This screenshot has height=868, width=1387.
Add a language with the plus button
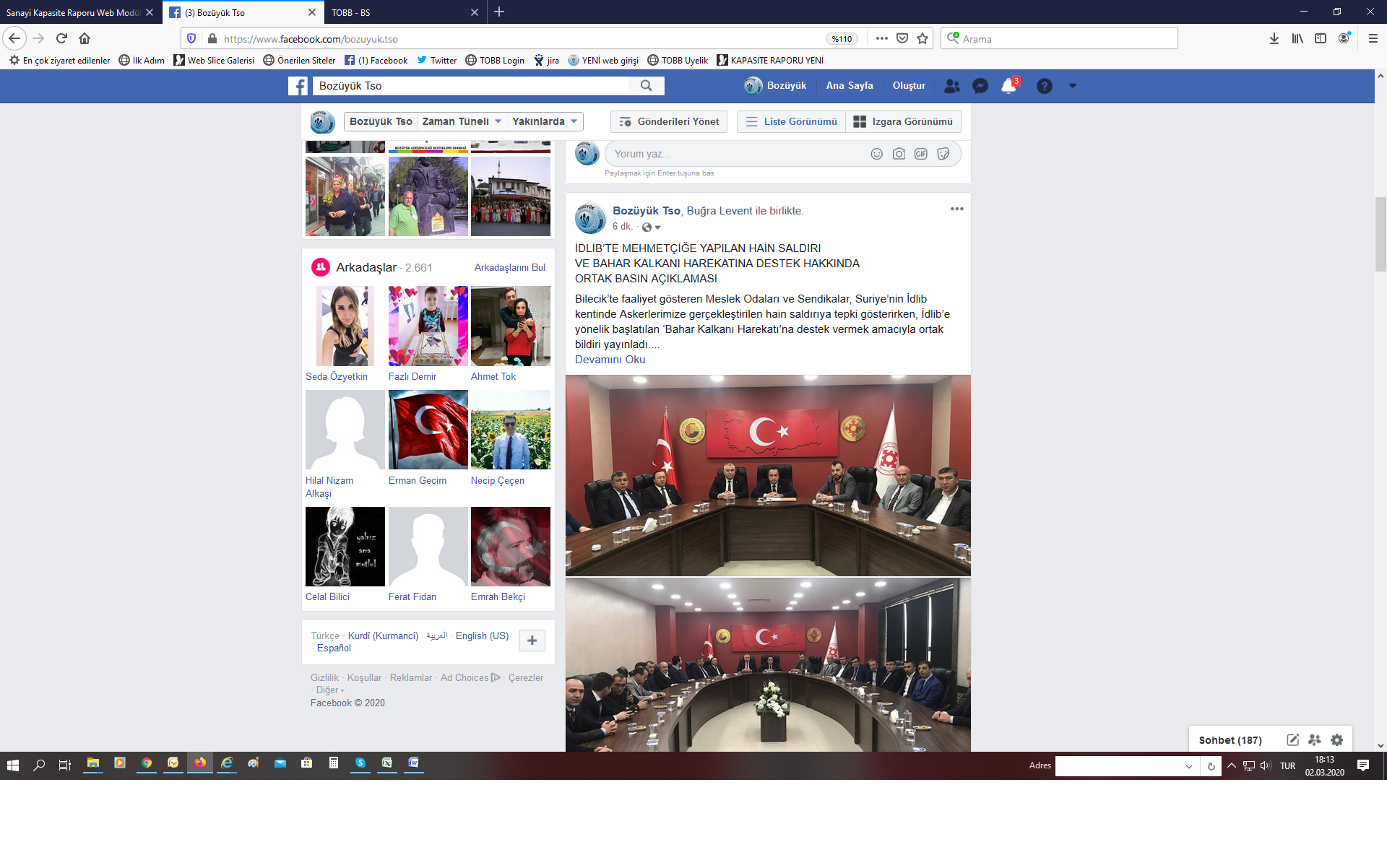pyautogui.click(x=532, y=641)
